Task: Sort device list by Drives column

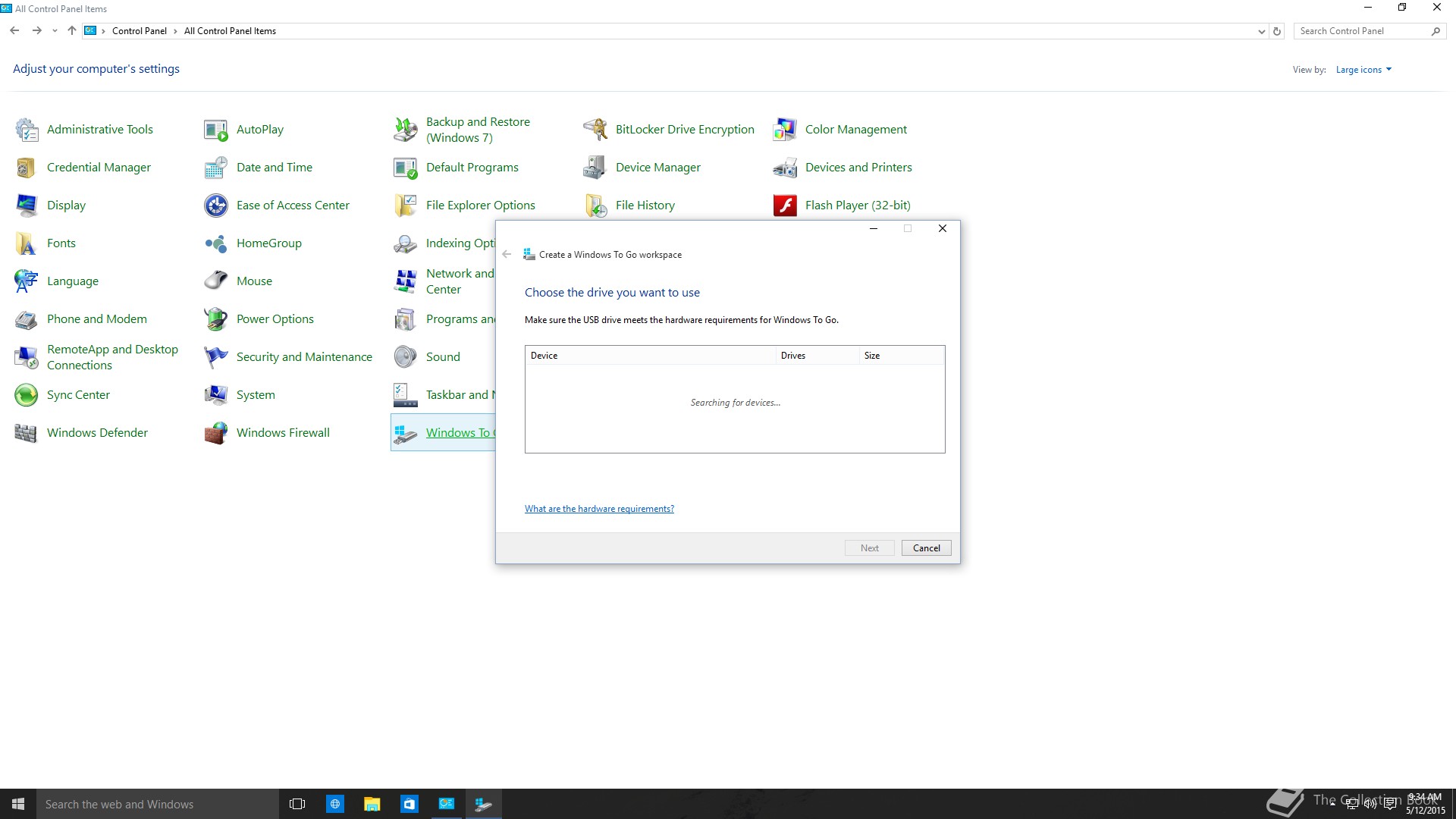Action: [x=817, y=356]
